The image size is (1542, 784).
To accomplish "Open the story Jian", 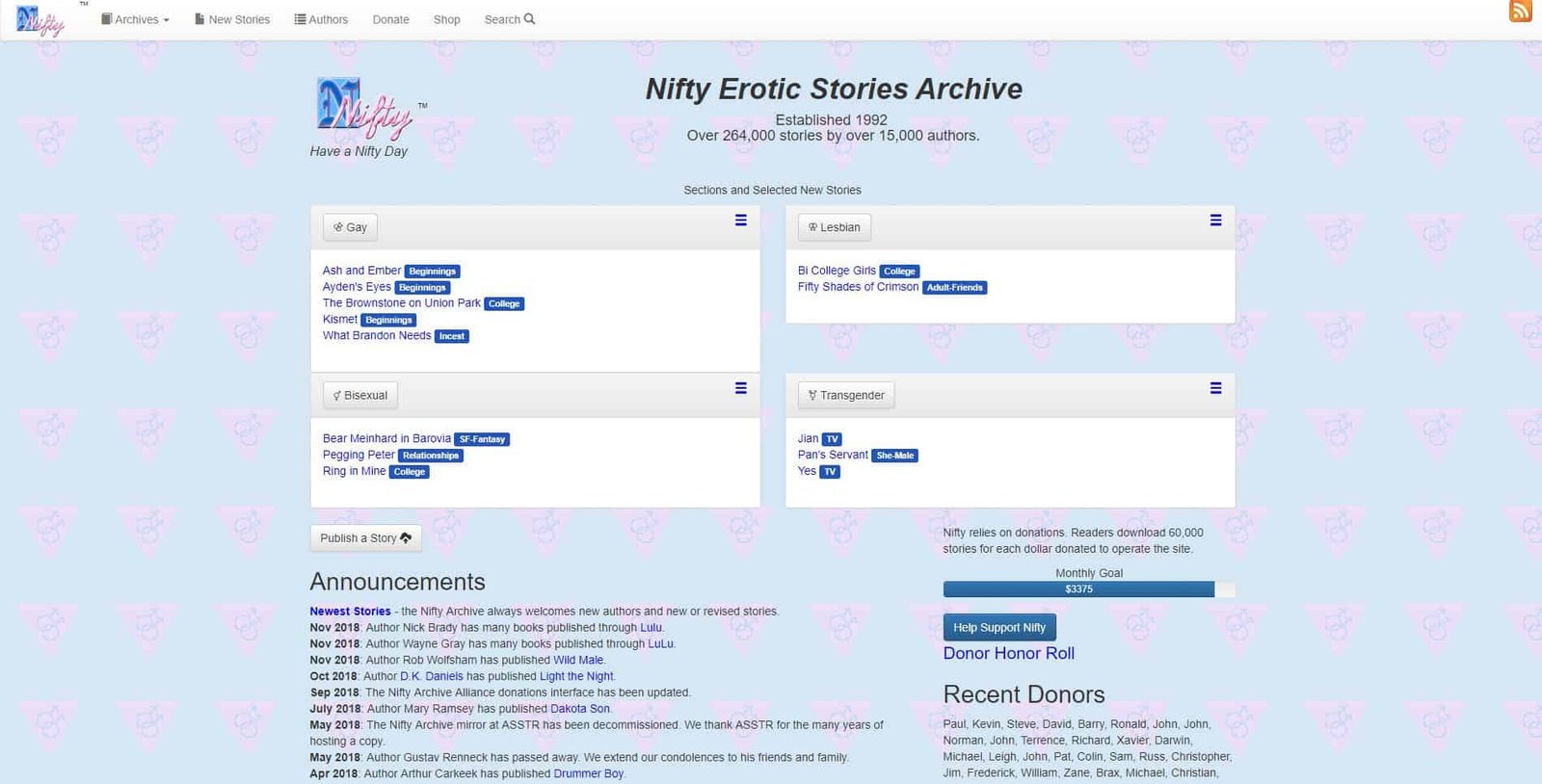I will tap(808, 438).
